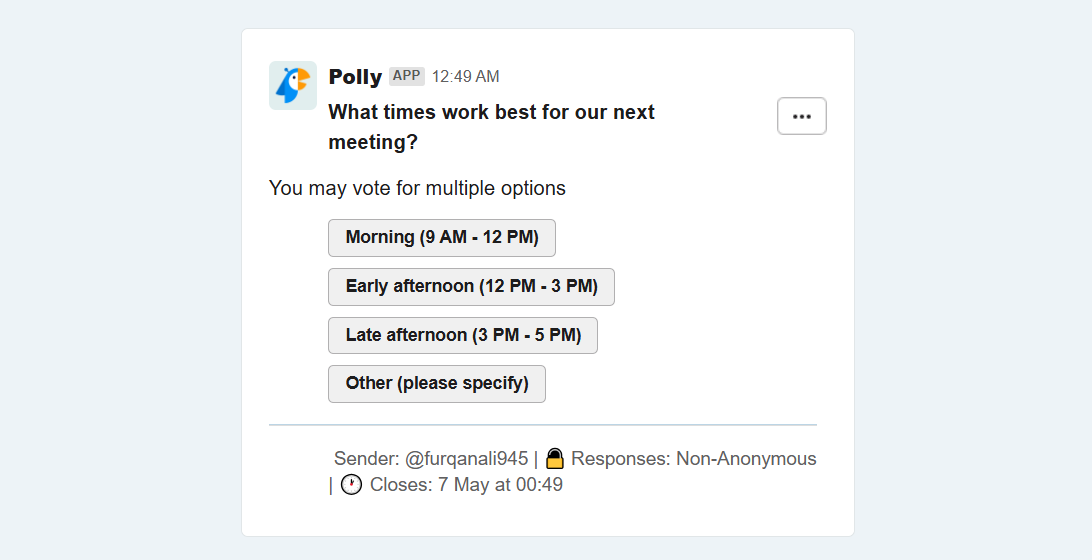Click the padlock icon beside Responses
The width and height of the screenshot is (1092, 560).
coord(554,458)
